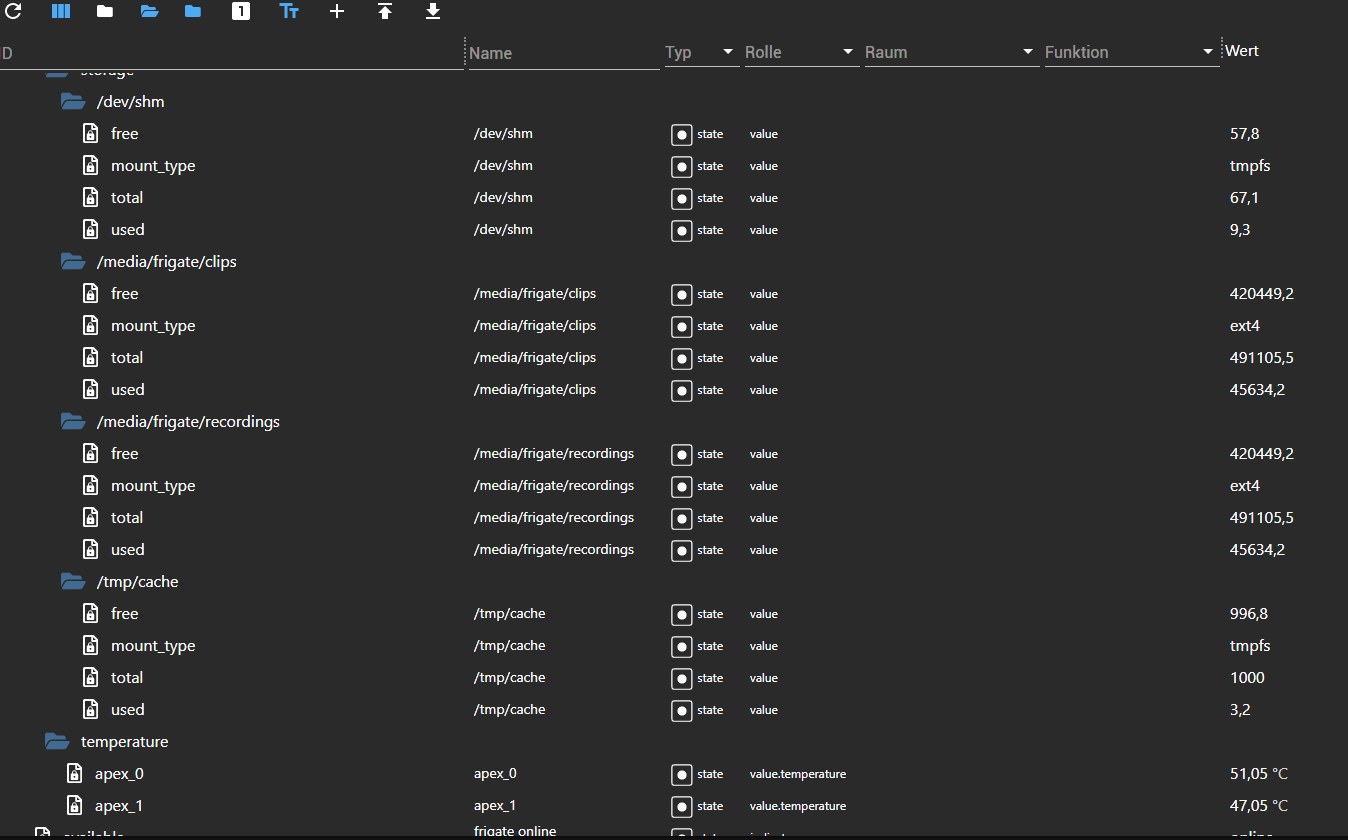
Task: Click file lock icon beside apex_0
Action: (x=74, y=773)
